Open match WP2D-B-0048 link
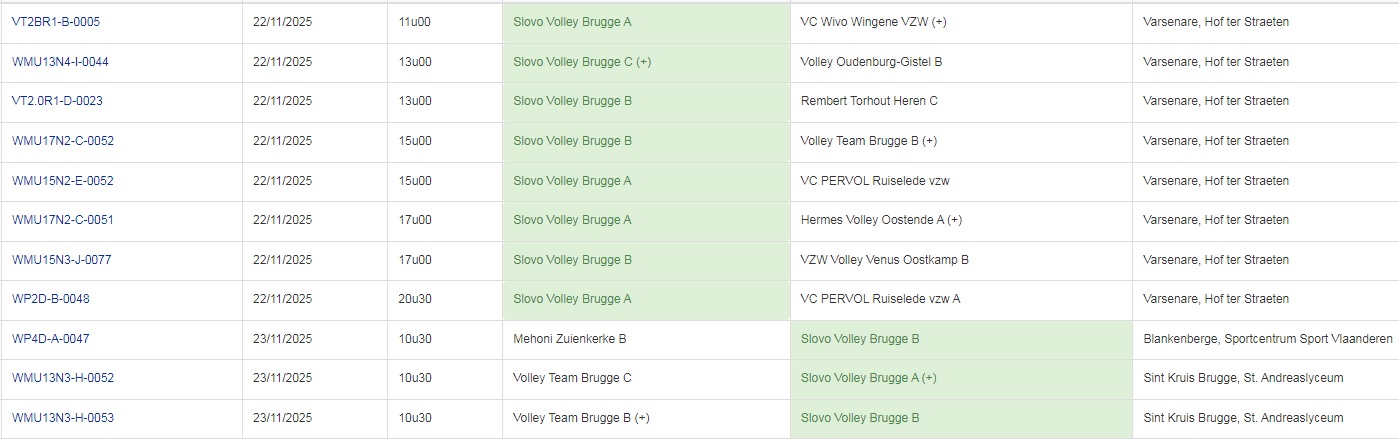Viewport: 1399px width, 443px height. 52,299
